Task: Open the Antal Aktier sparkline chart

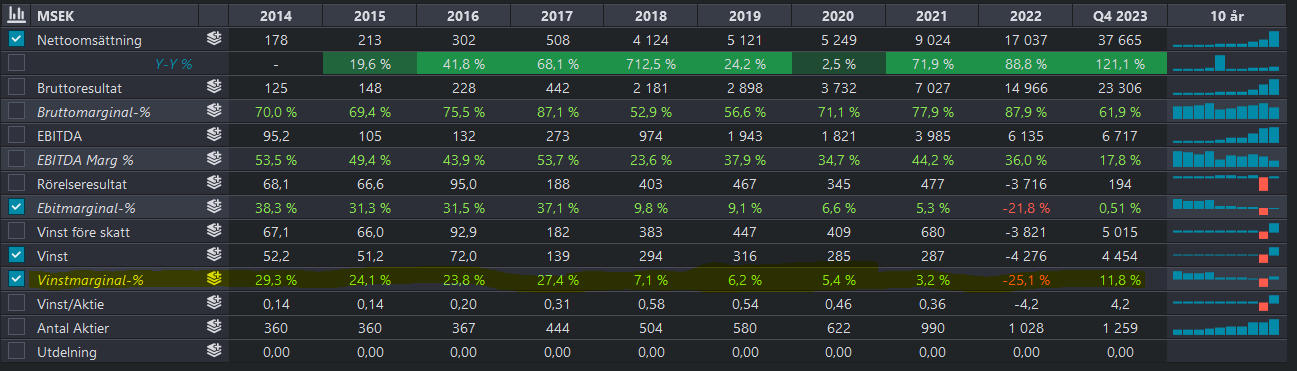Action: point(1226,327)
